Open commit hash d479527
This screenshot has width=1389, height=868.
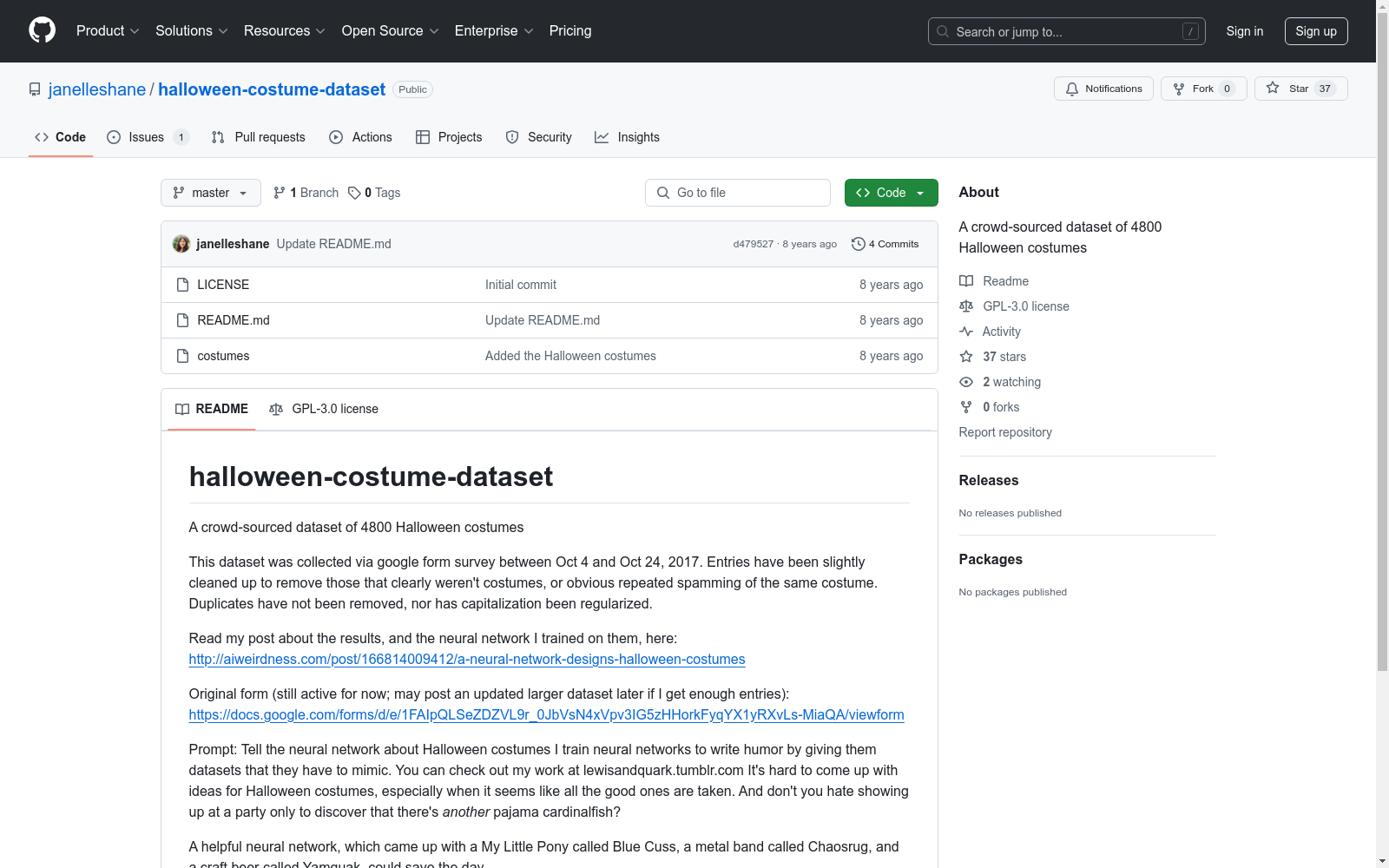(x=753, y=244)
